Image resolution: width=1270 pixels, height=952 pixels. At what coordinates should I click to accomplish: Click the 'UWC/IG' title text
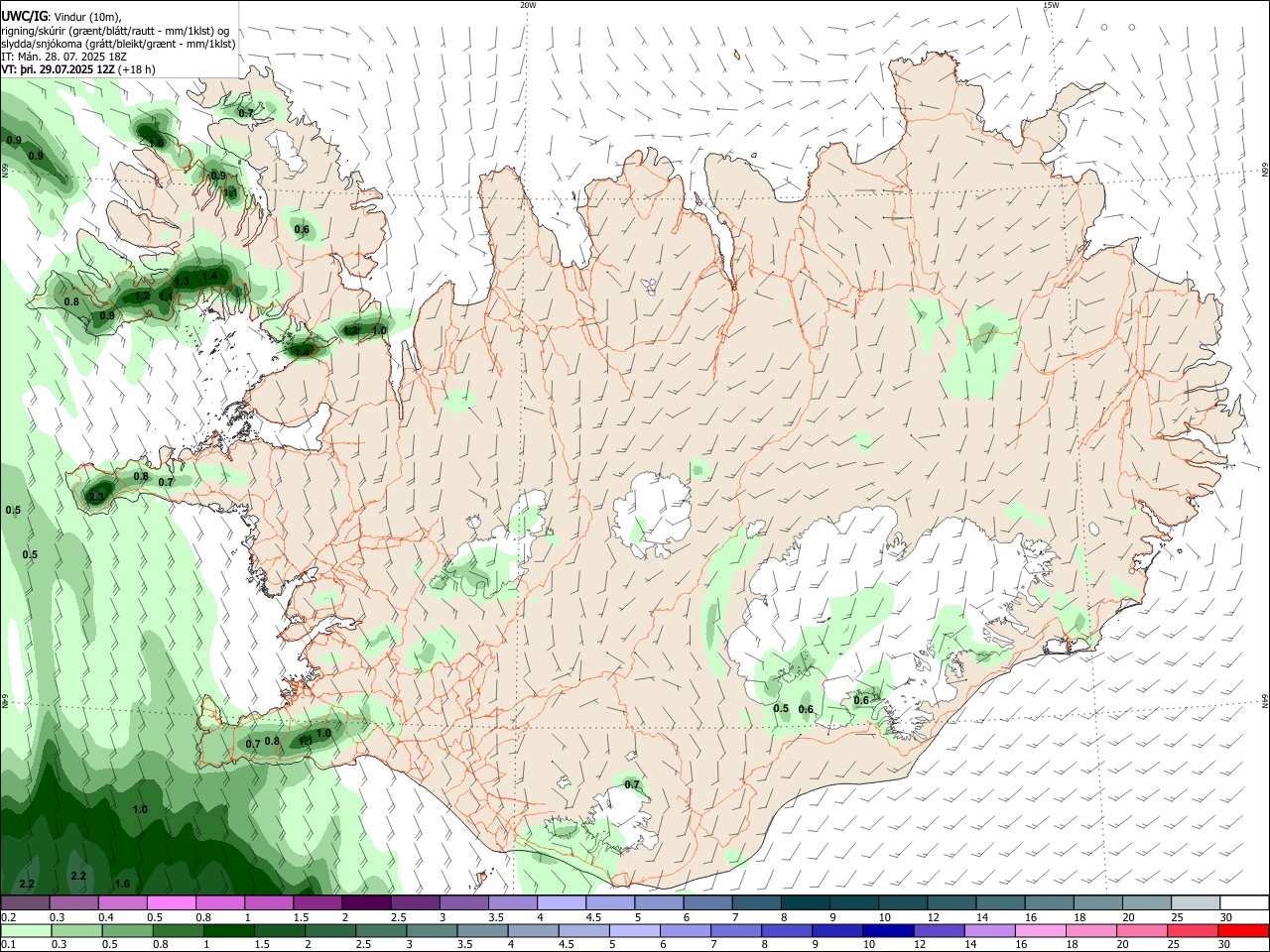click(x=25, y=15)
